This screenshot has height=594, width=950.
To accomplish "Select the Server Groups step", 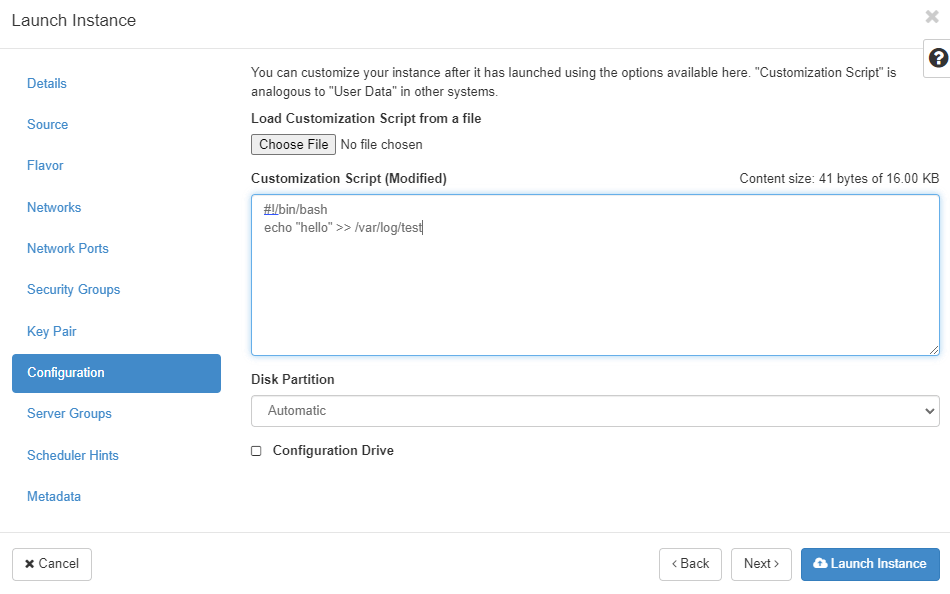I will 69,414.
